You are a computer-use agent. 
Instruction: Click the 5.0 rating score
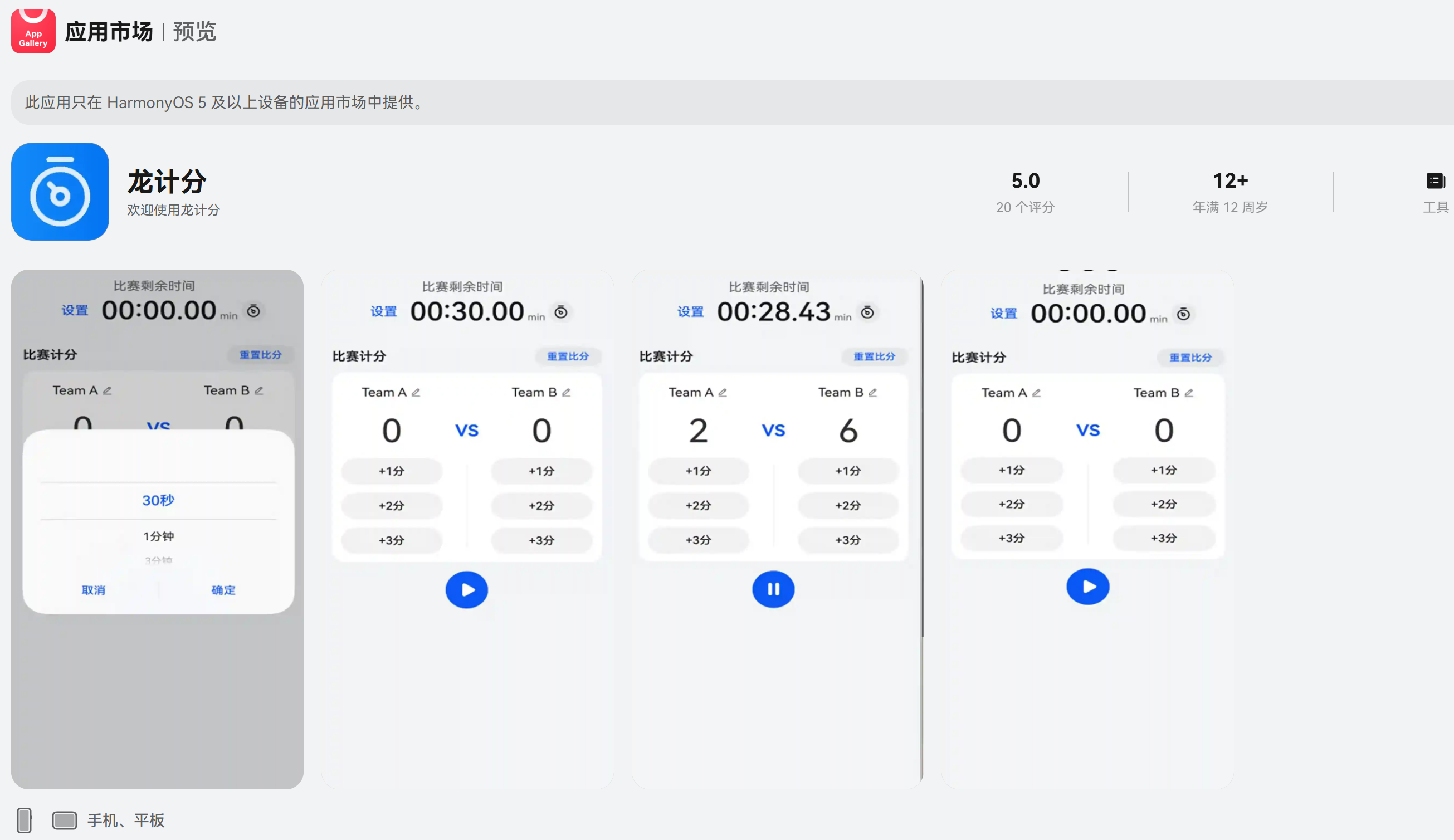1025,180
